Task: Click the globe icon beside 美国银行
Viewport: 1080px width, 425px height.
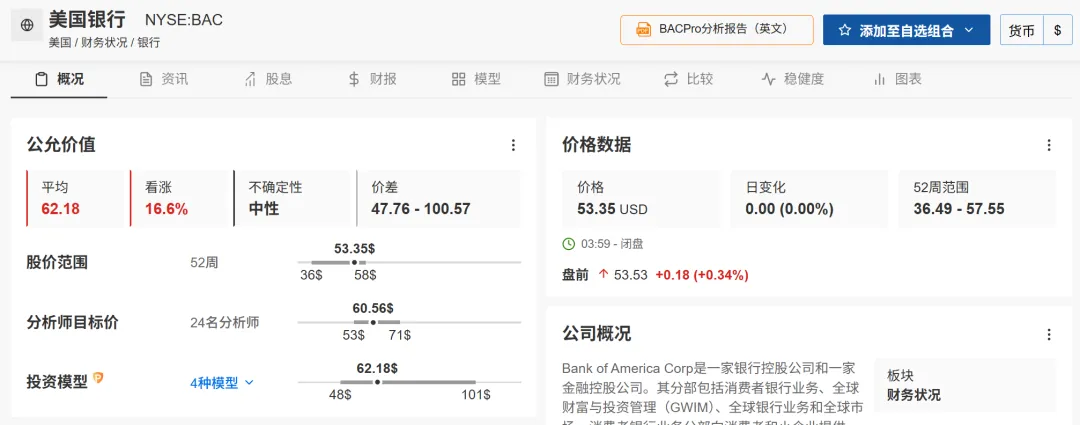Action: [27, 25]
